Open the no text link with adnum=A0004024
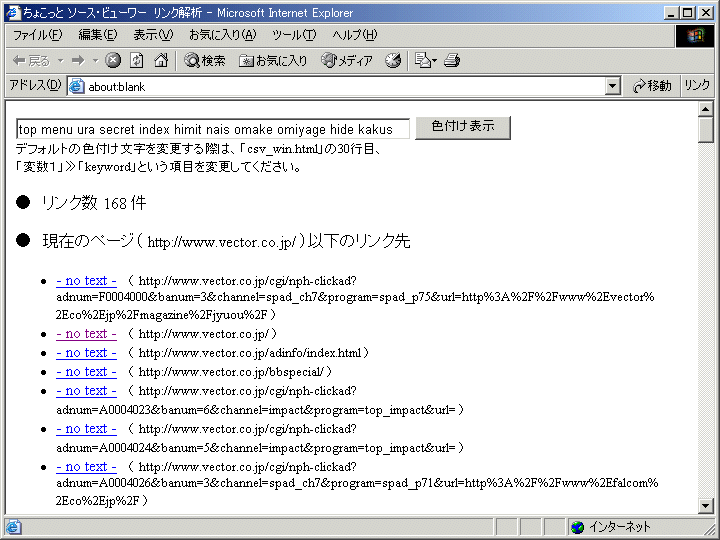This screenshot has width=720, height=540. coord(86,429)
